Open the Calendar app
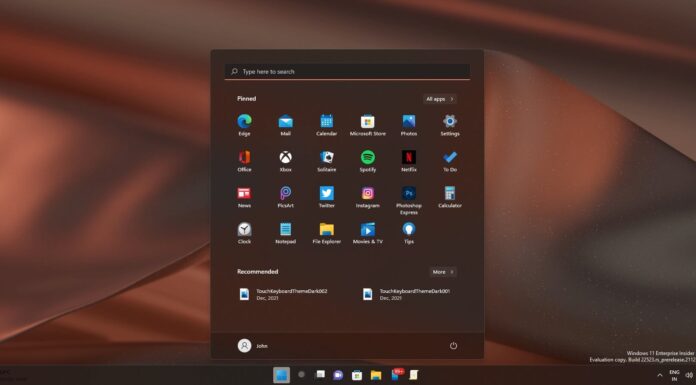This screenshot has height=385, width=696. tap(327, 124)
